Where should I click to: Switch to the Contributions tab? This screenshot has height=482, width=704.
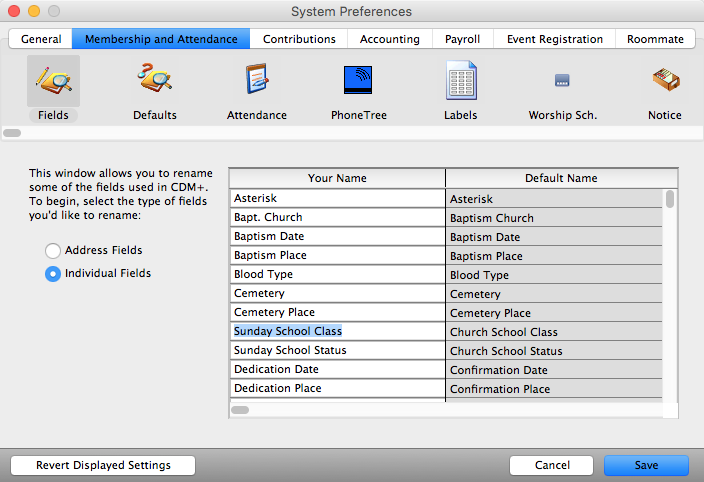pos(299,39)
